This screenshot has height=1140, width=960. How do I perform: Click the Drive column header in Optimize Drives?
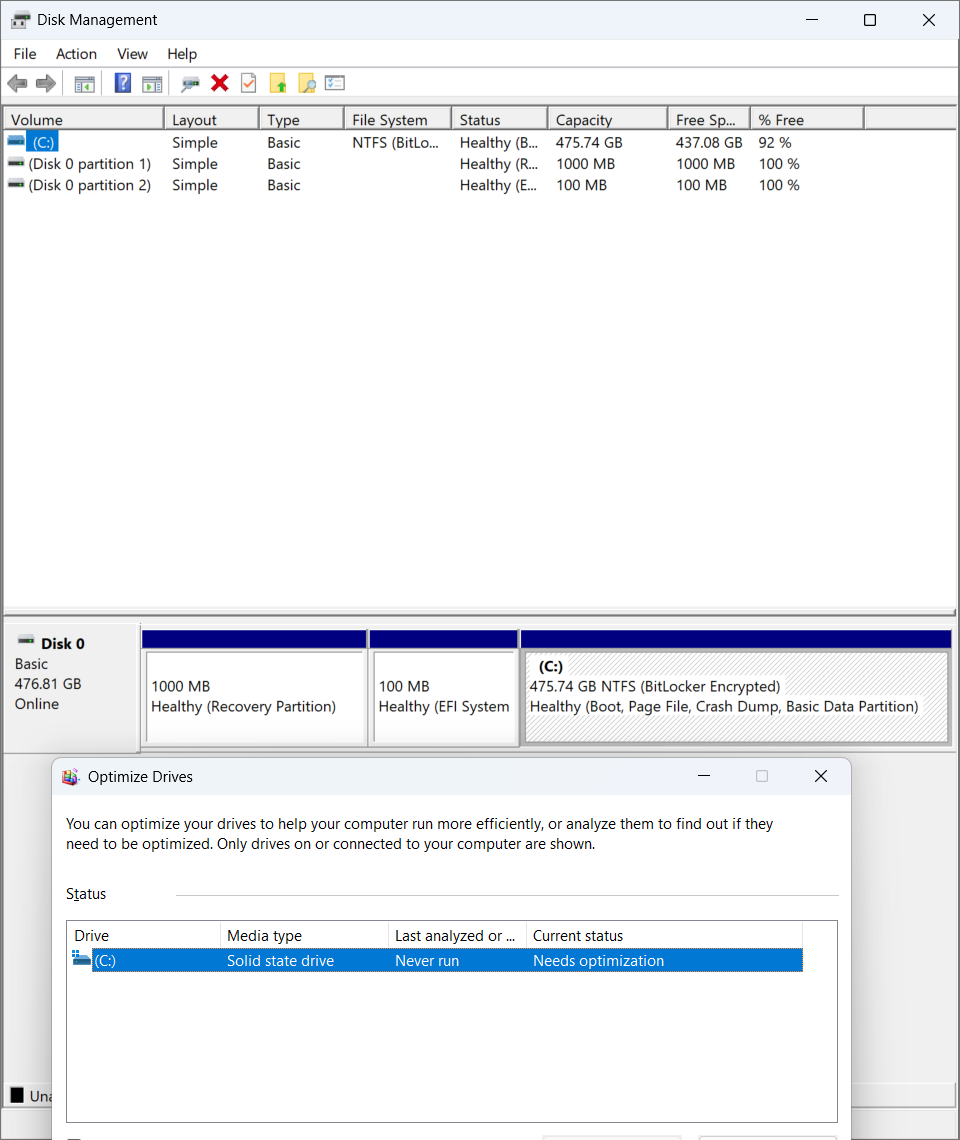pos(144,936)
